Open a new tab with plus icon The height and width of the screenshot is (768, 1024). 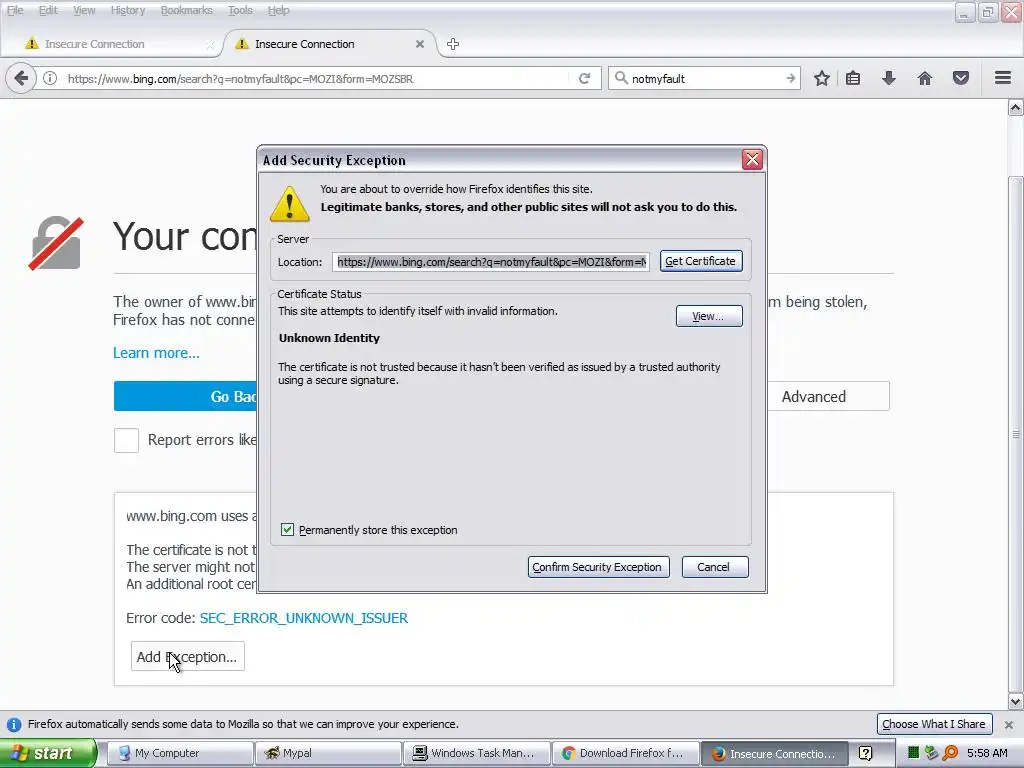(x=453, y=44)
